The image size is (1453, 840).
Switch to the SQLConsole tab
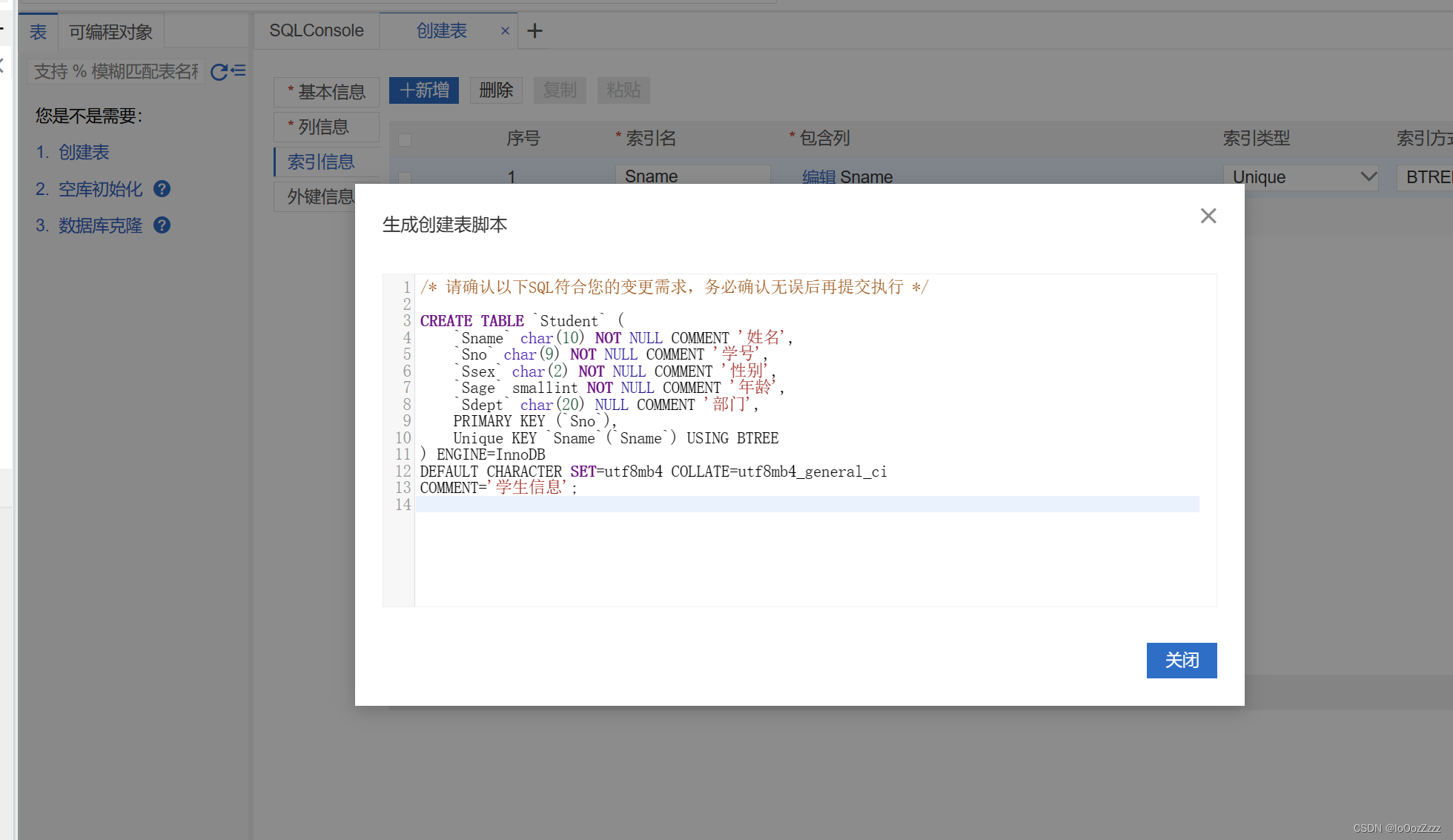316,31
